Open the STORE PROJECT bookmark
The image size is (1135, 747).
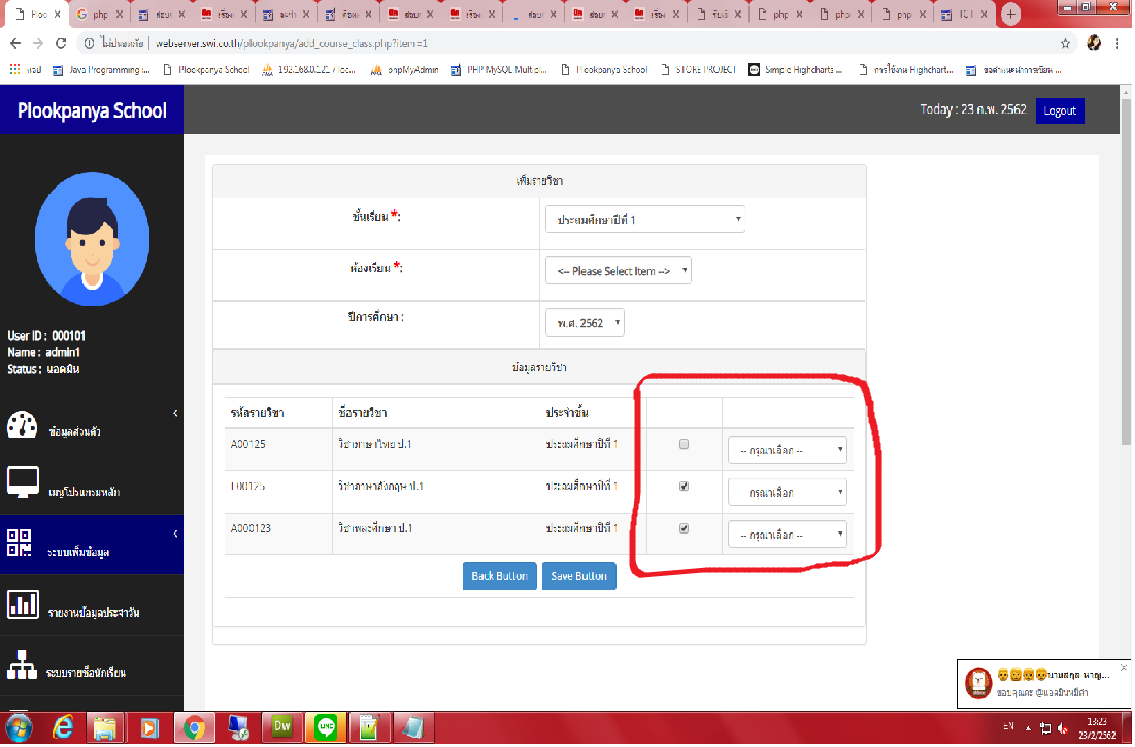[698, 69]
